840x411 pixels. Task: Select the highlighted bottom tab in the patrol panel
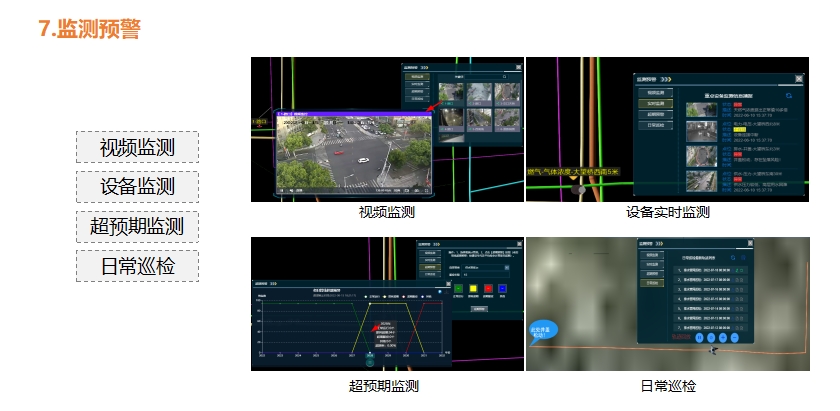click(652, 283)
